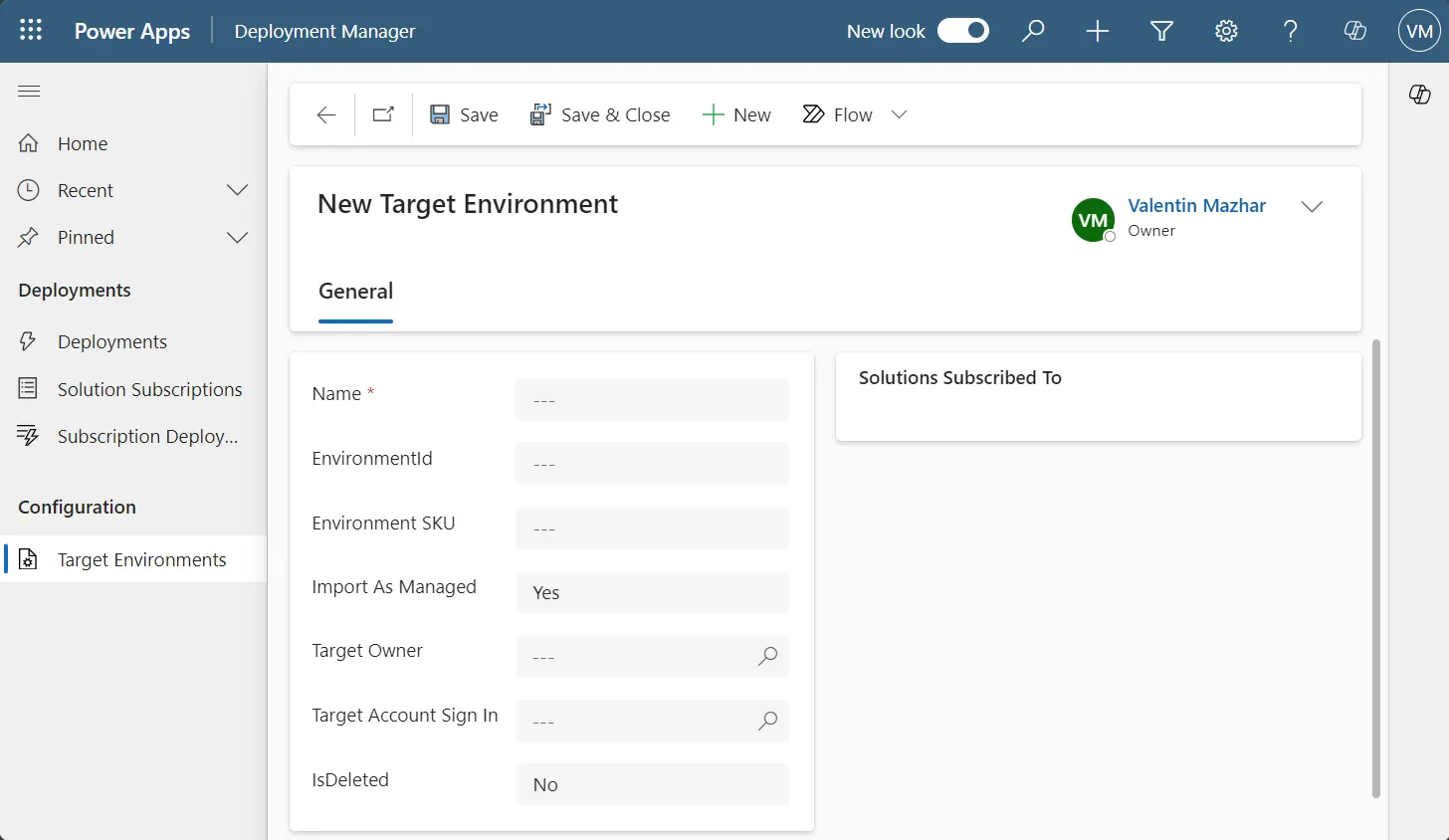The width and height of the screenshot is (1449, 840).
Task: Open the app launcher waffle icon
Action: click(31, 31)
